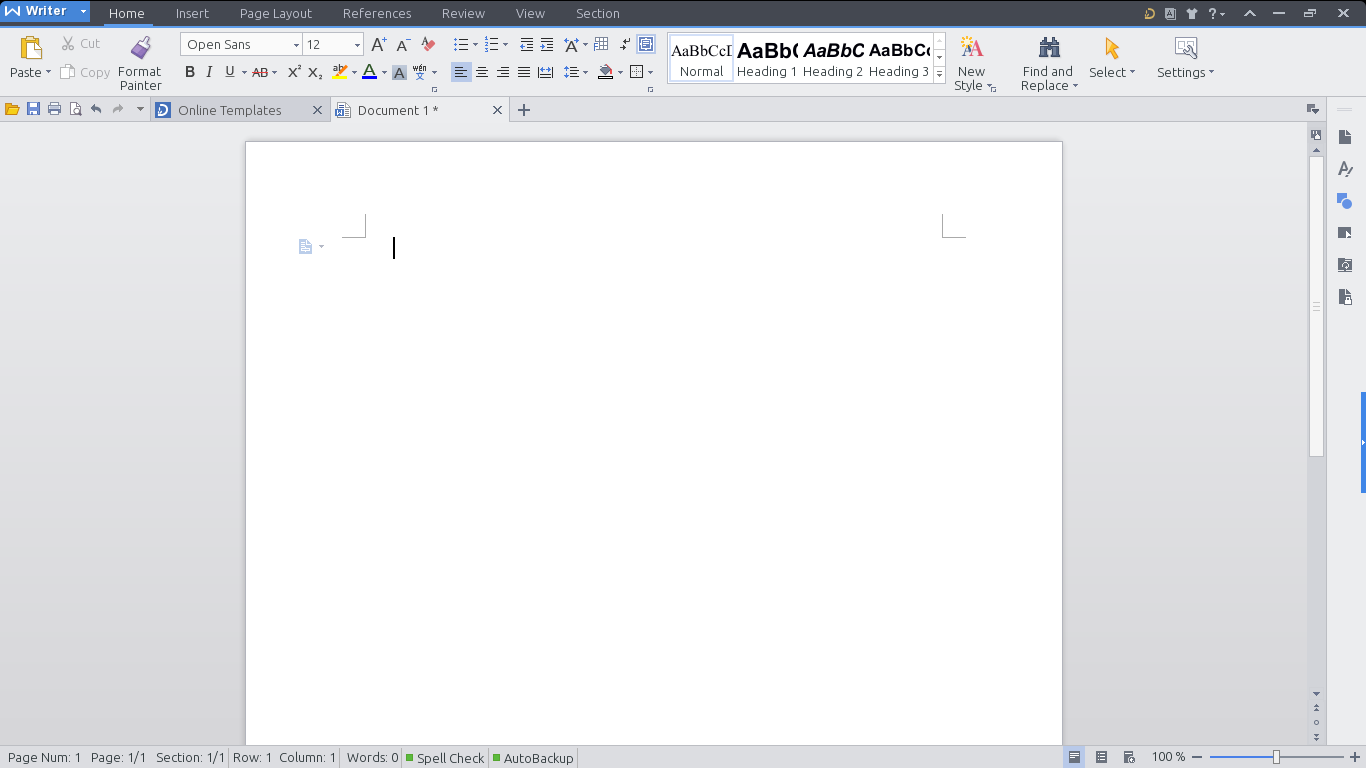
Task: Open the font color dropdown arrow
Action: coord(384,72)
